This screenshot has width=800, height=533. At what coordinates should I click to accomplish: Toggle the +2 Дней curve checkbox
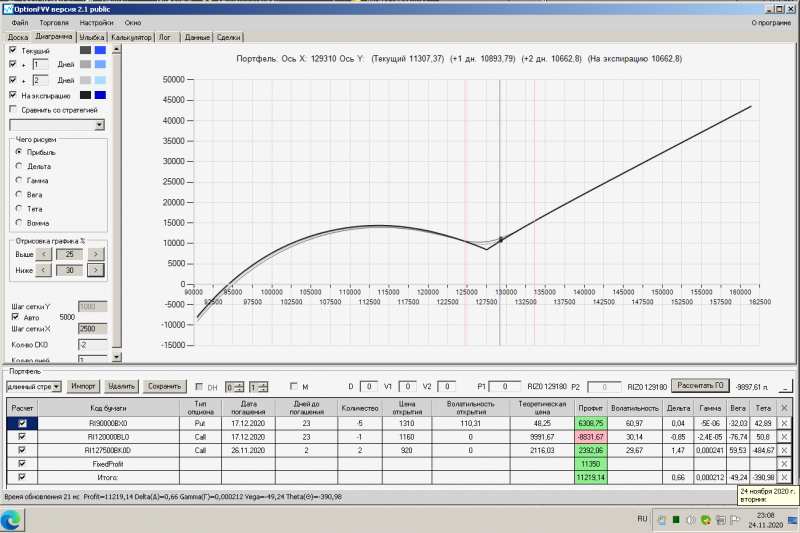tap(13, 80)
